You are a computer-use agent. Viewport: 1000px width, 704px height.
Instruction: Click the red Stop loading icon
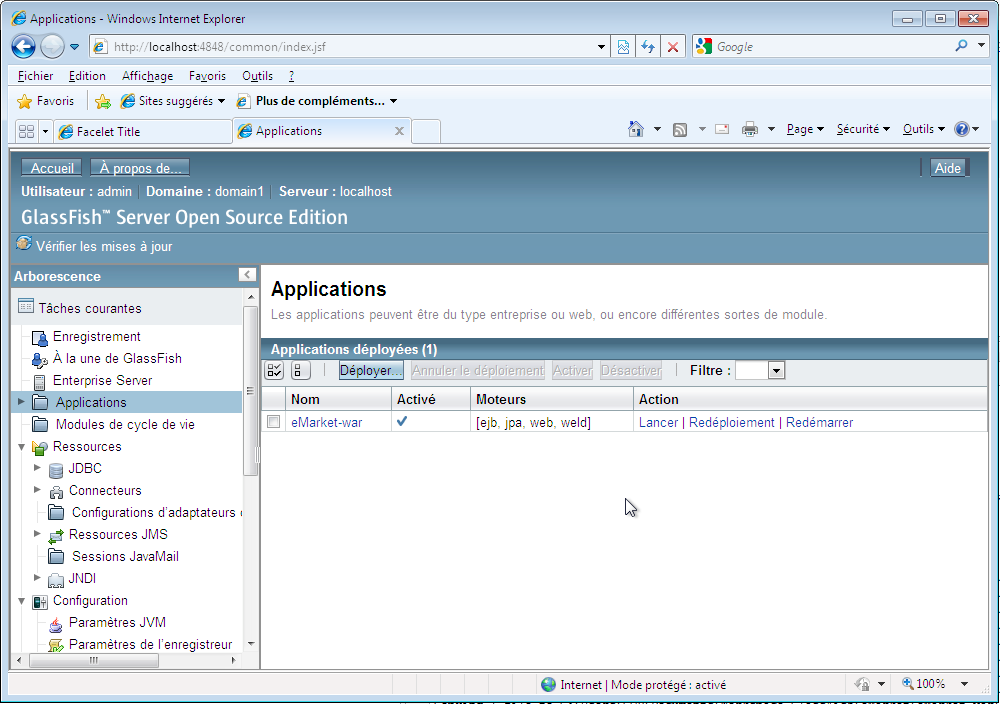click(x=673, y=47)
